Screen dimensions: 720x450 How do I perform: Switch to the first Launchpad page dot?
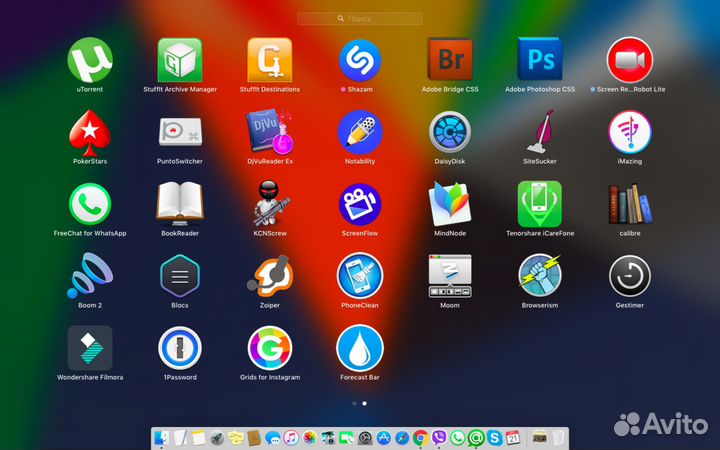(354, 404)
